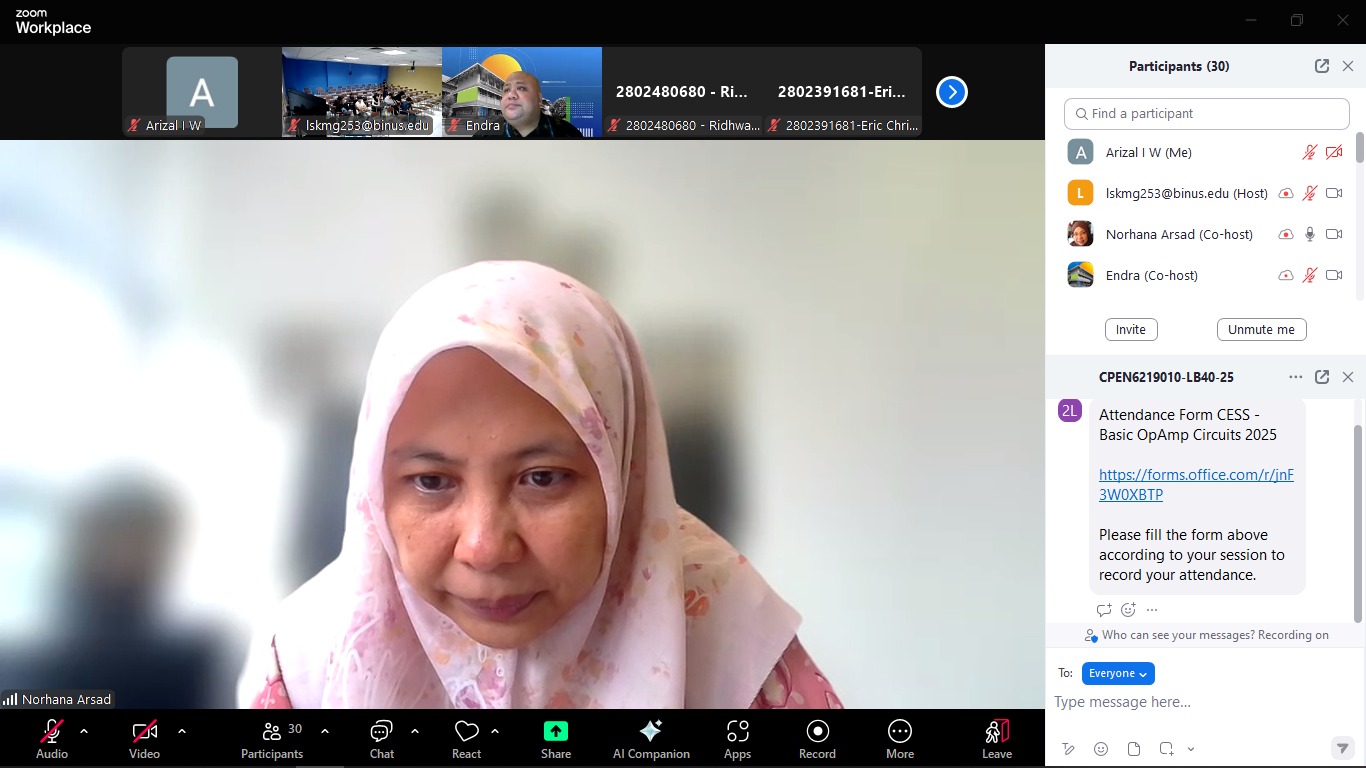
Task: Open more actions for attendance message
Action: point(1152,610)
